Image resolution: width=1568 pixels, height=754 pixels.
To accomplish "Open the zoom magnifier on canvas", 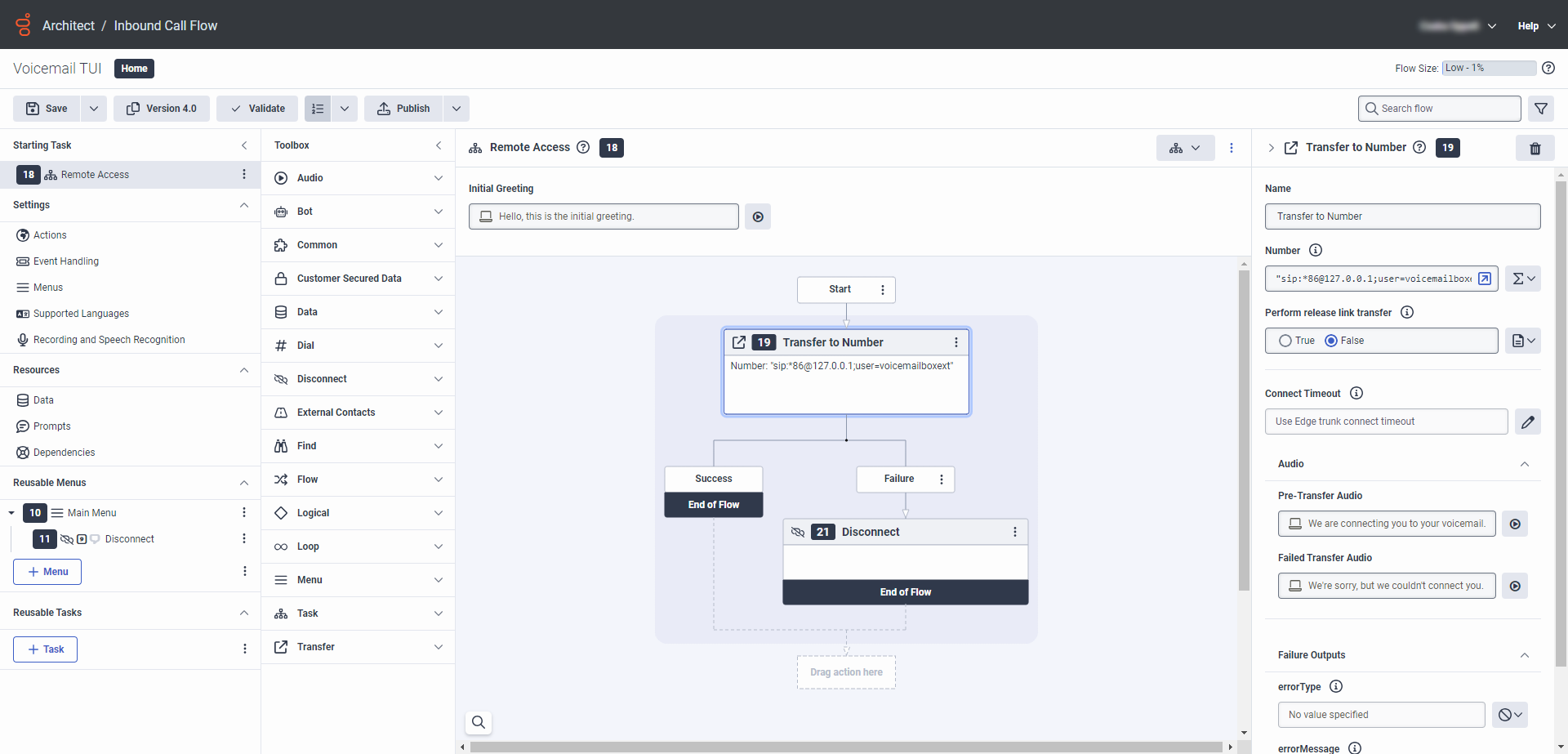I will [479, 722].
